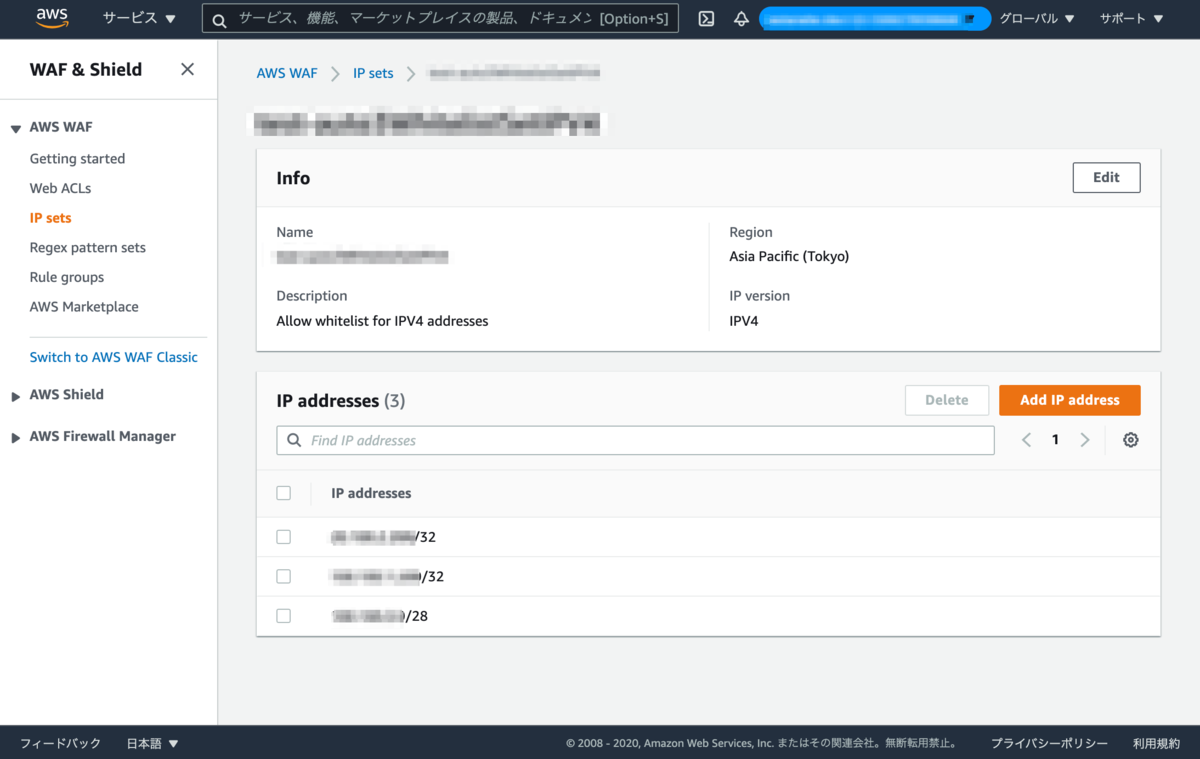
Task: Click the Delete button
Action: (947, 400)
